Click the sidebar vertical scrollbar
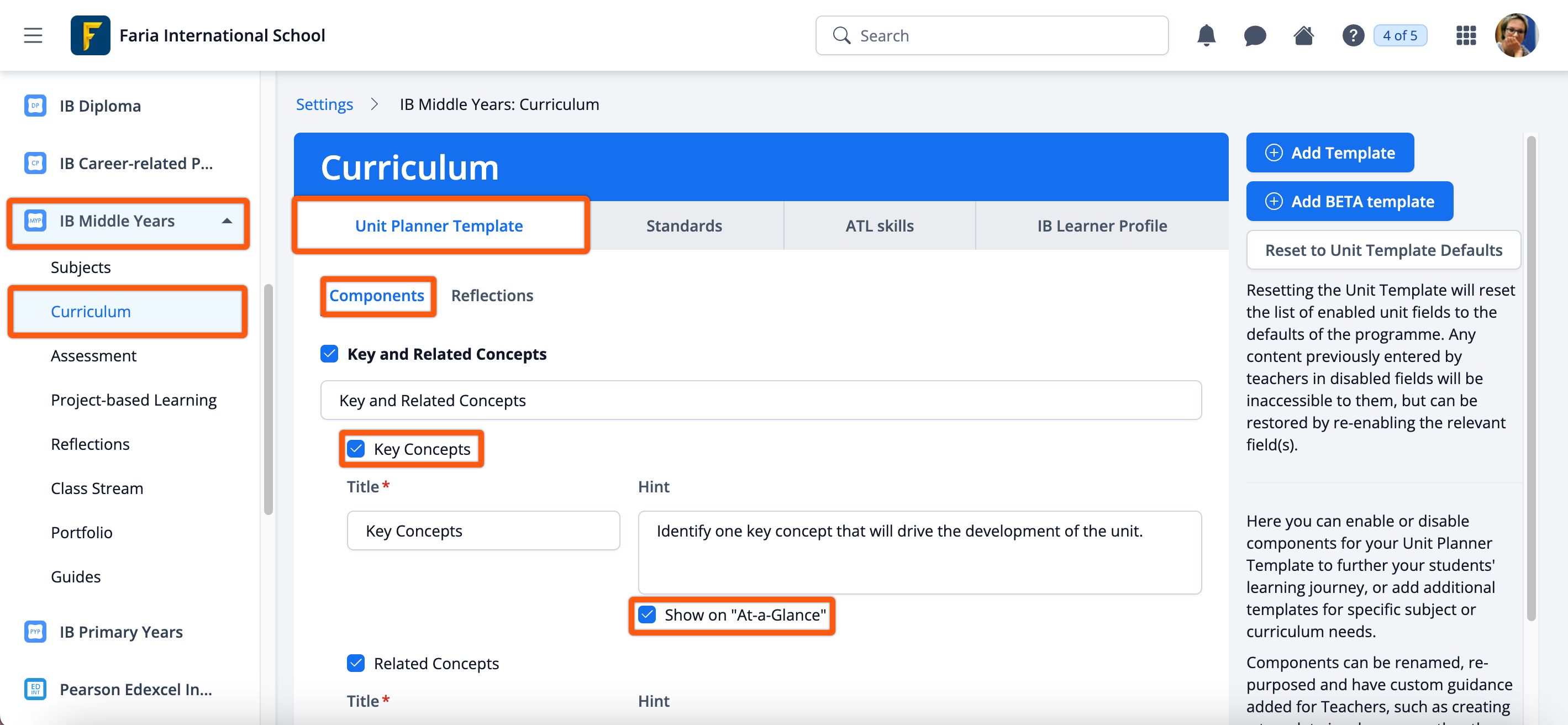Viewport: 1568px width, 725px height. 268,400
